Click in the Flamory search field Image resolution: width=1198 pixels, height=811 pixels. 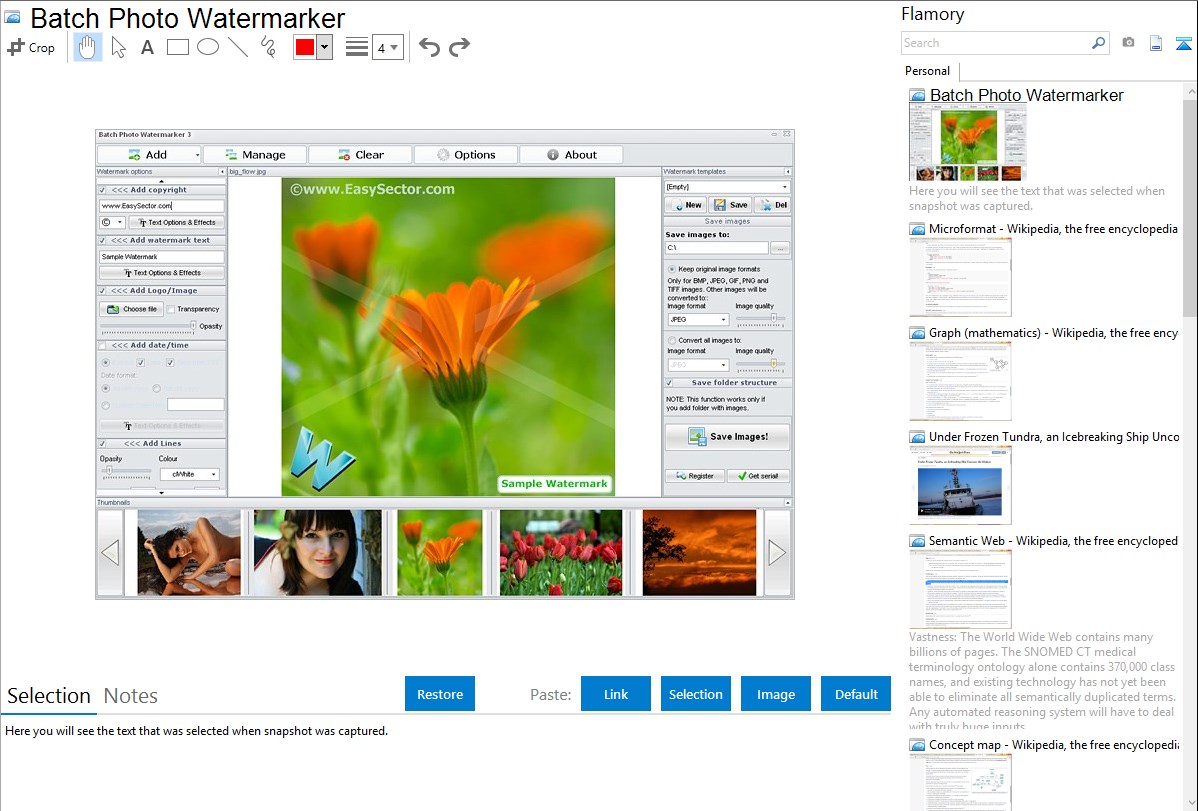pos(995,43)
